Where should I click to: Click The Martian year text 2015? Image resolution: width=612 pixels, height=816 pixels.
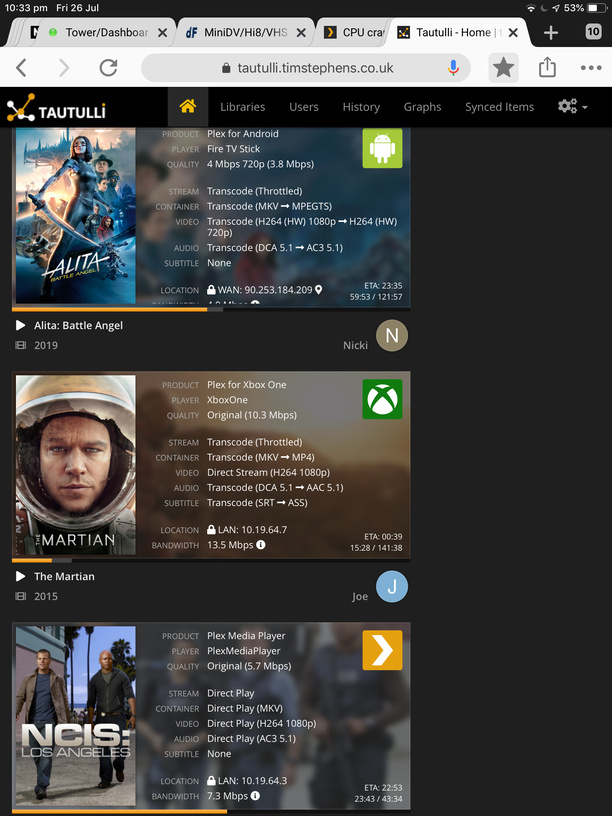pos(46,596)
